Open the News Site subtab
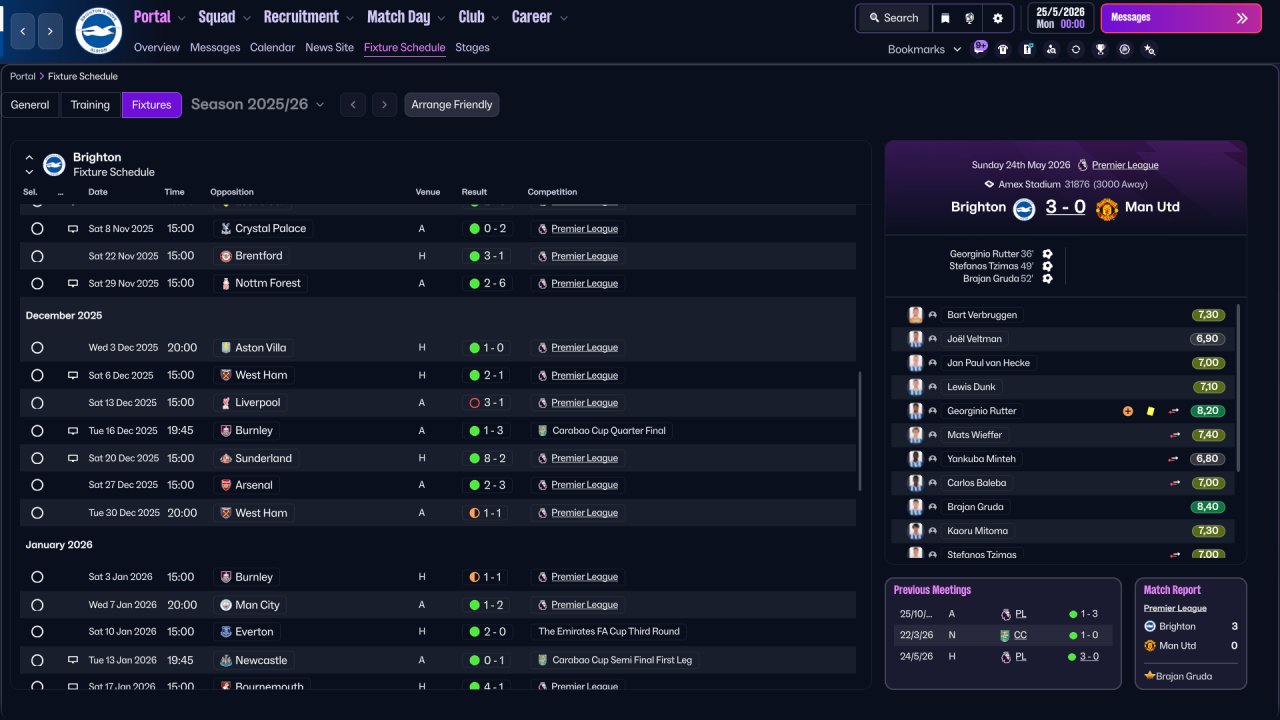The width and height of the screenshot is (1280, 720). tap(329, 47)
